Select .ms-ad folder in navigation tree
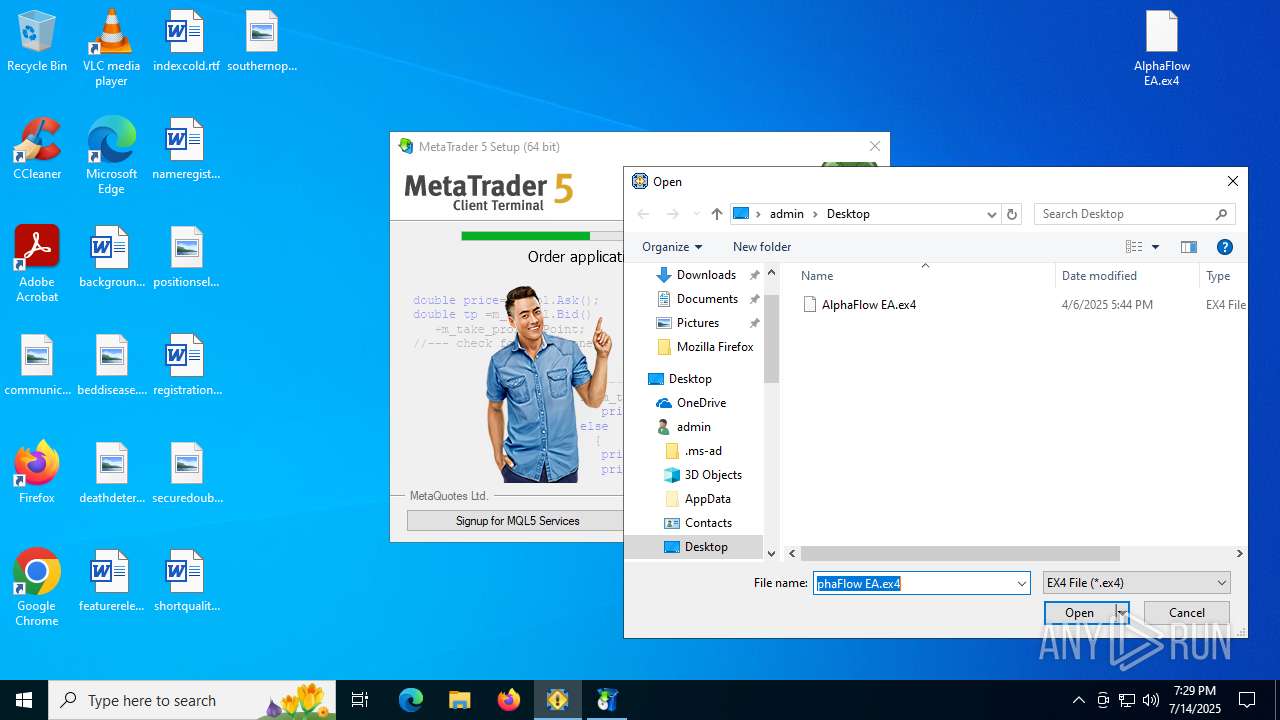 click(x=703, y=451)
